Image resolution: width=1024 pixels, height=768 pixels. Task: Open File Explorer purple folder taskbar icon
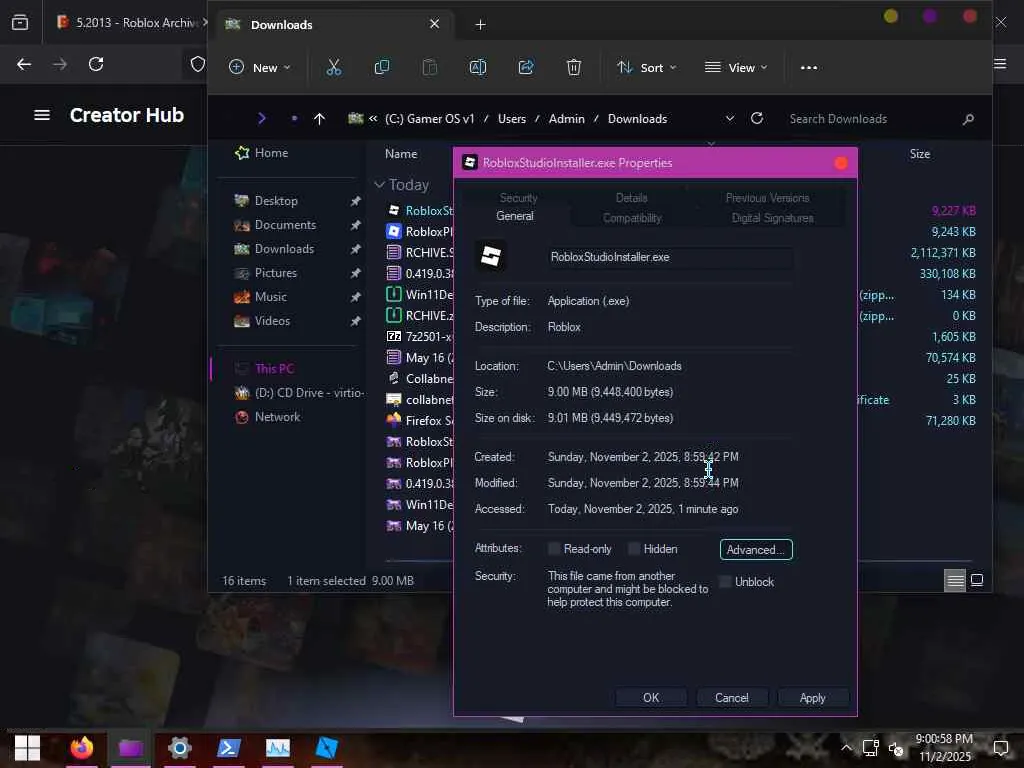pyautogui.click(x=131, y=748)
